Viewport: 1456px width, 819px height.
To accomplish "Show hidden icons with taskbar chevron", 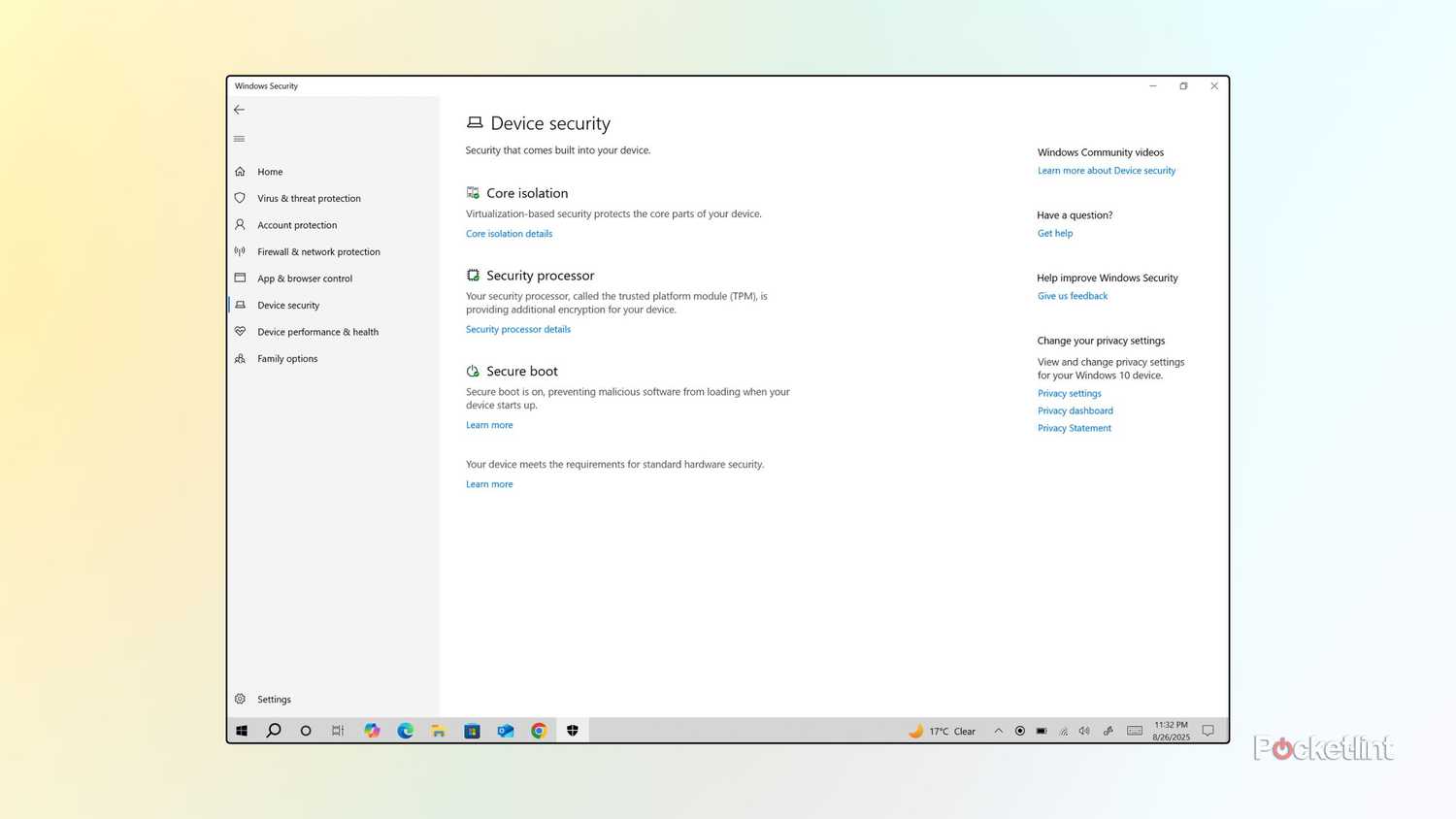I will point(998,731).
